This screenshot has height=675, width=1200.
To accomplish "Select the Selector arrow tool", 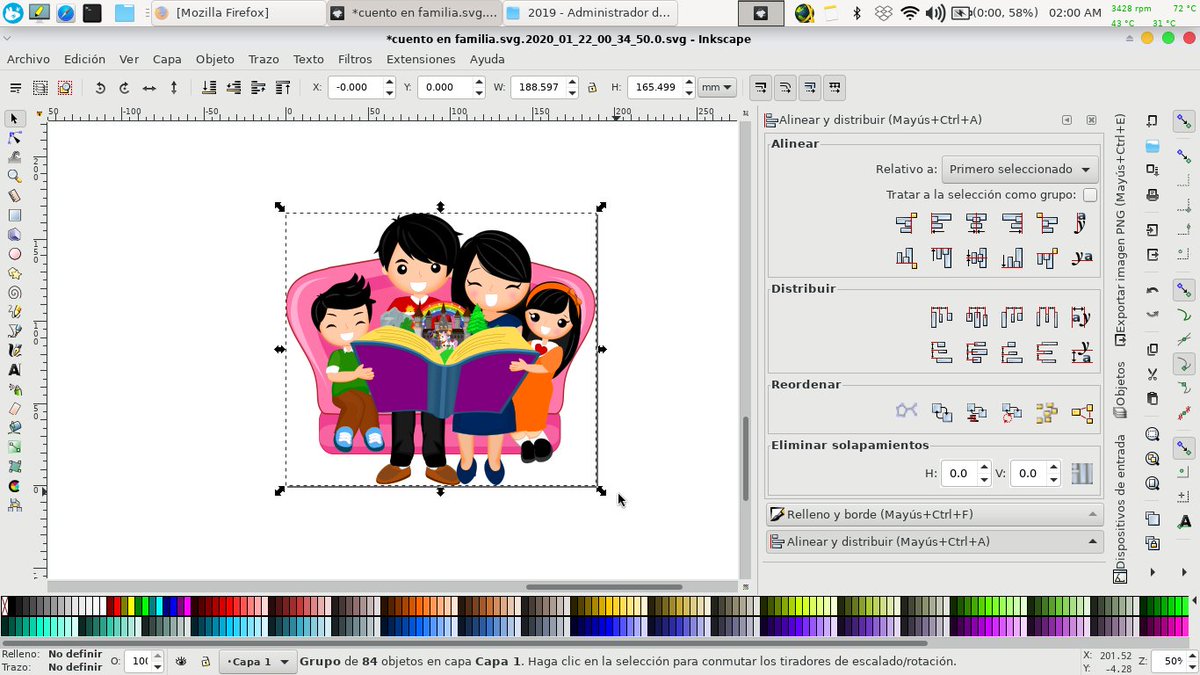I will (14, 119).
